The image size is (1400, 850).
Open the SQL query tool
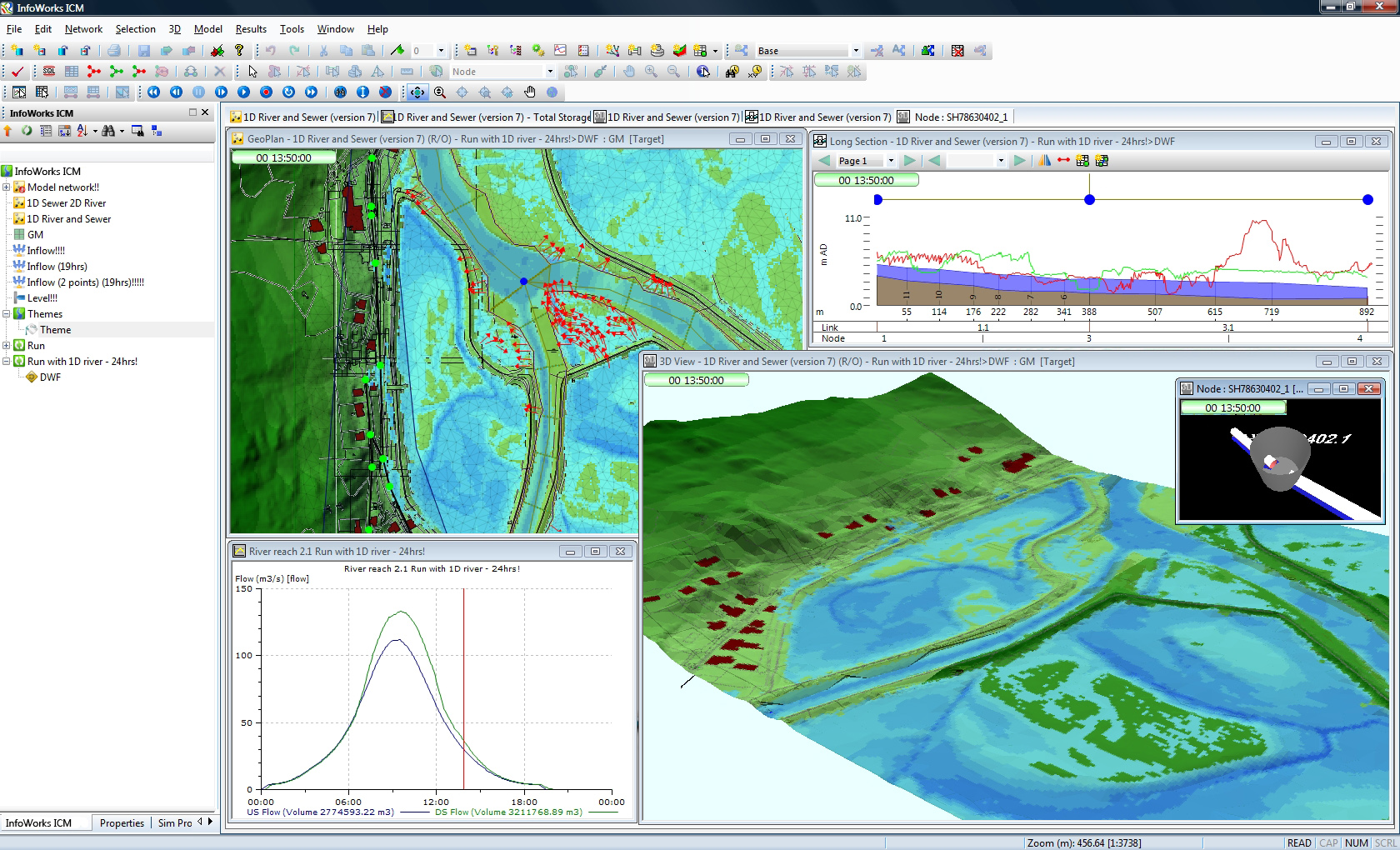49,72
